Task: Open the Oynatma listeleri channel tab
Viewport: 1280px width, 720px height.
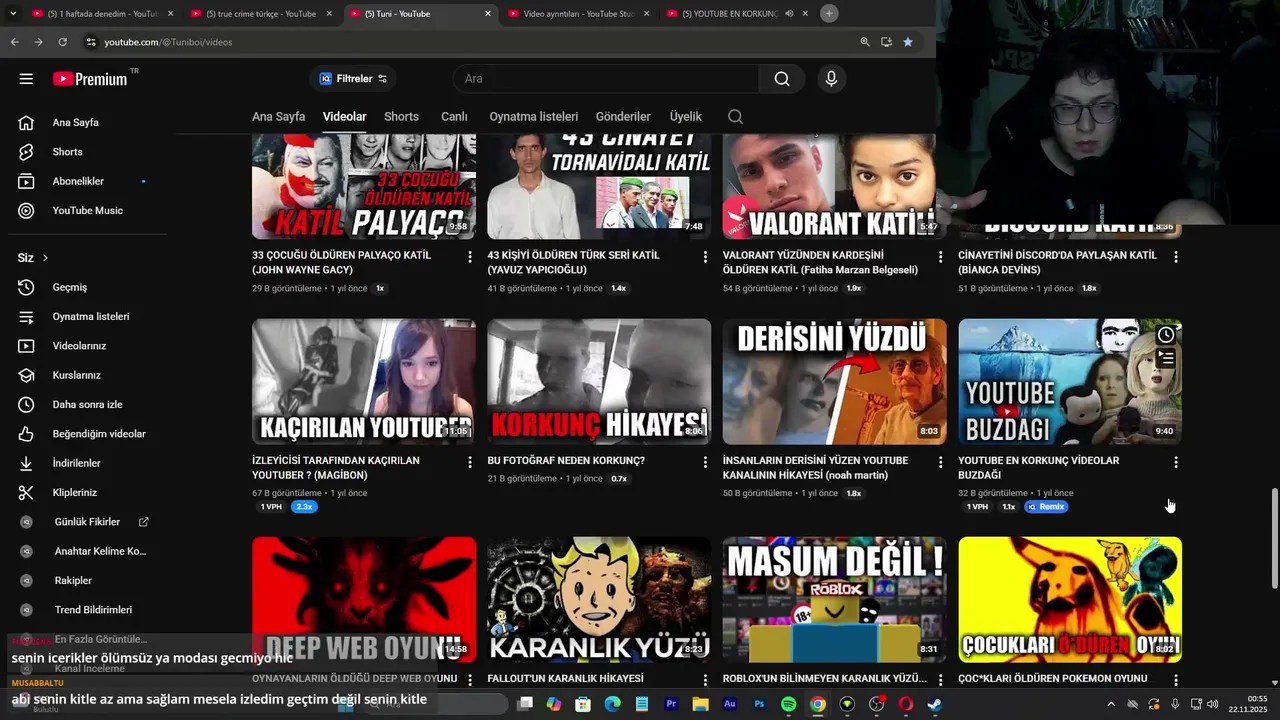Action: 534,117
